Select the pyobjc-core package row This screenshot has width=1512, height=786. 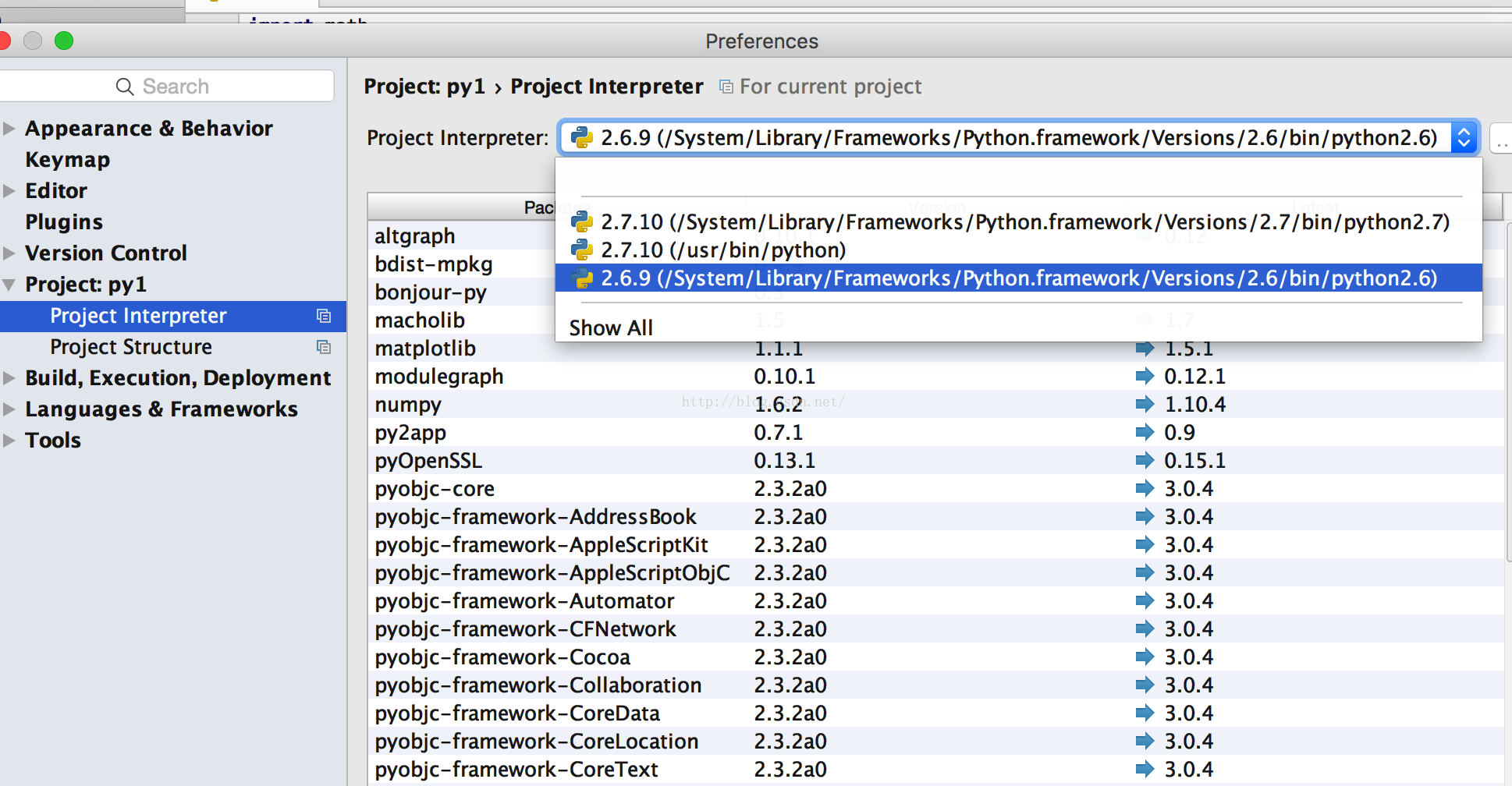[x=936, y=488]
